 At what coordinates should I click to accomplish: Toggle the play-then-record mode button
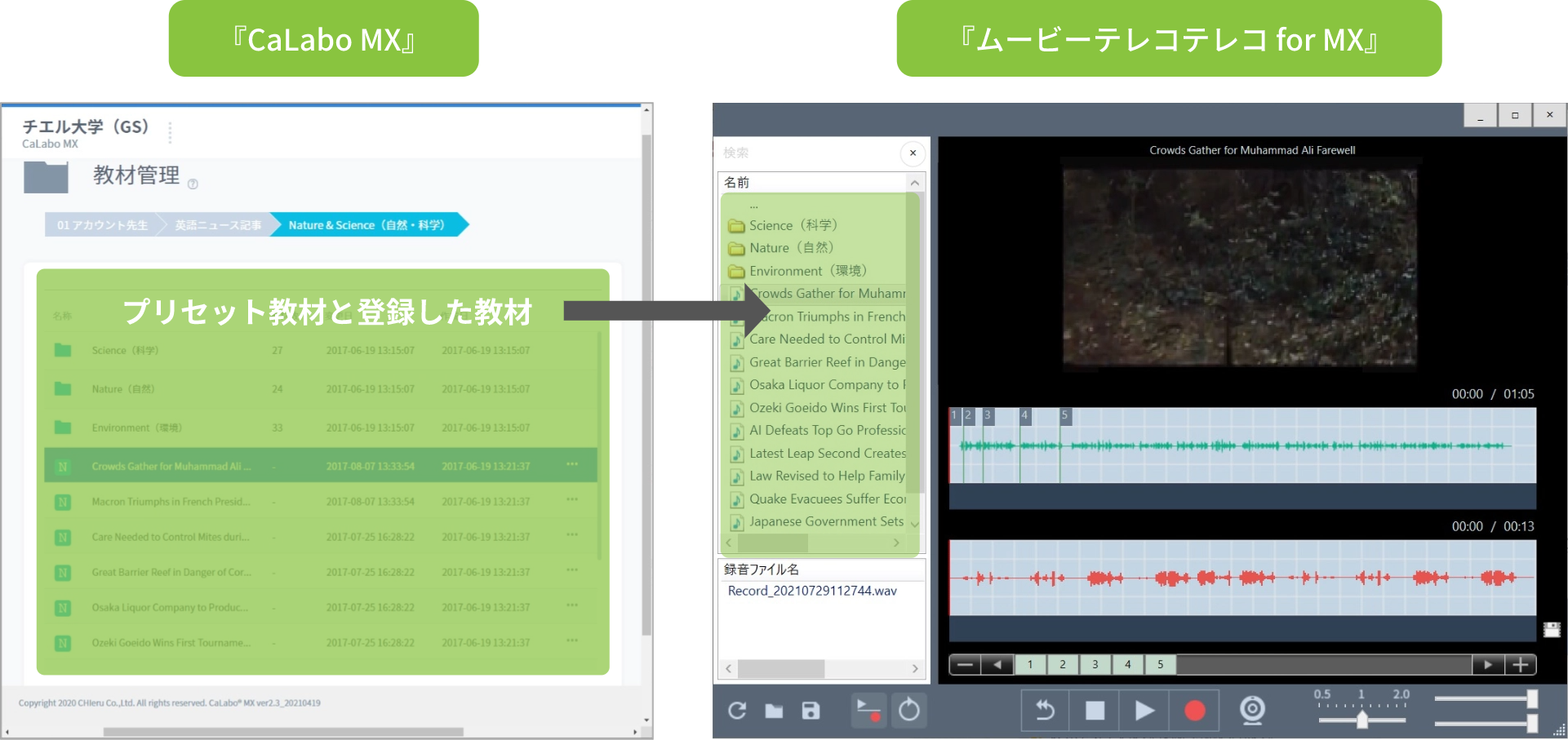click(868, 711)
